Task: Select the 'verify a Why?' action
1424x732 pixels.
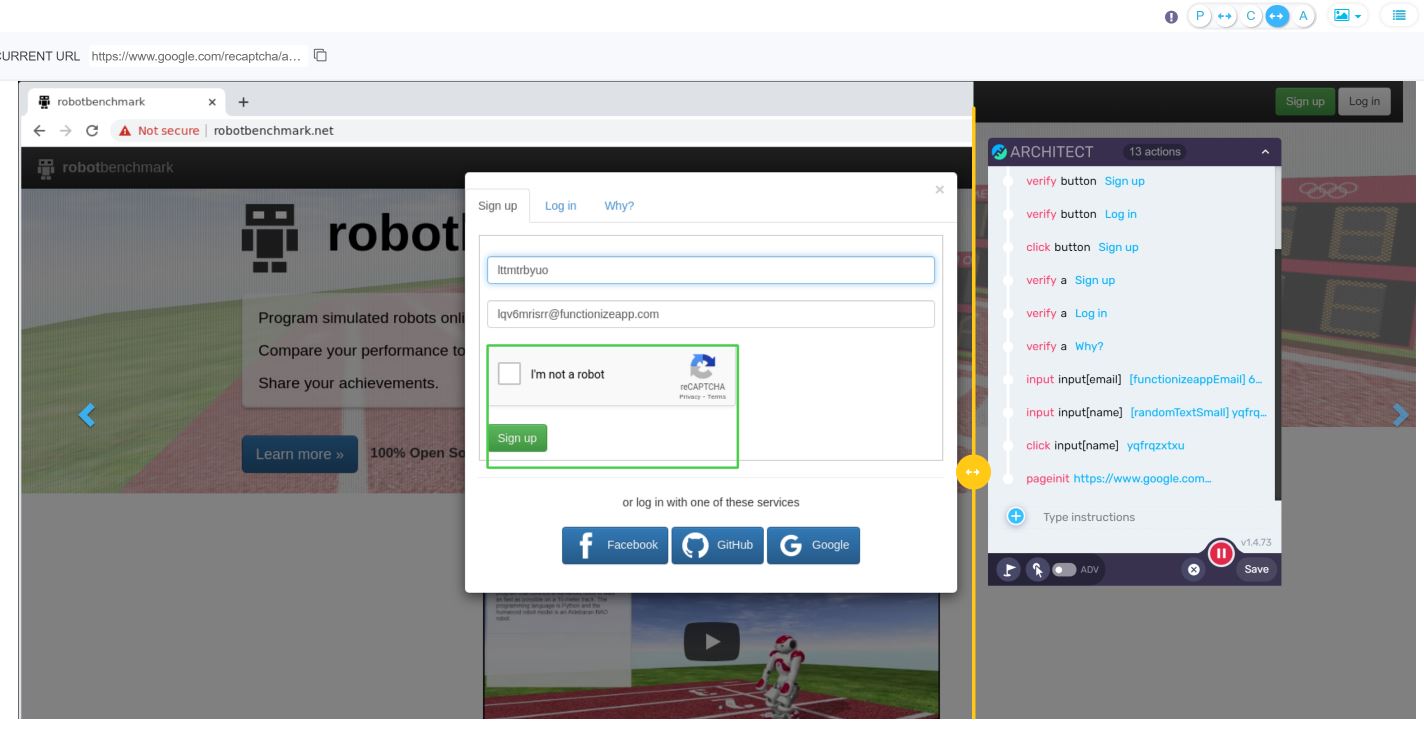Action: click(1065, 347)
